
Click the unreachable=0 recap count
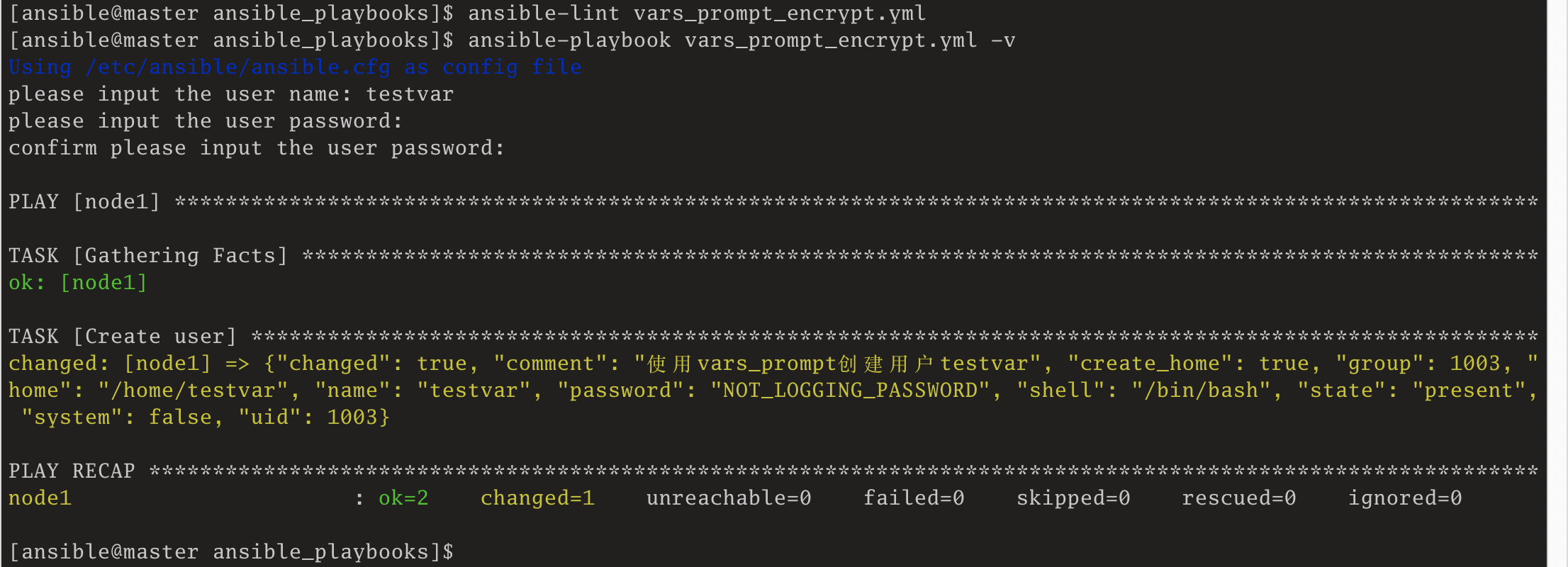[729, 498]
